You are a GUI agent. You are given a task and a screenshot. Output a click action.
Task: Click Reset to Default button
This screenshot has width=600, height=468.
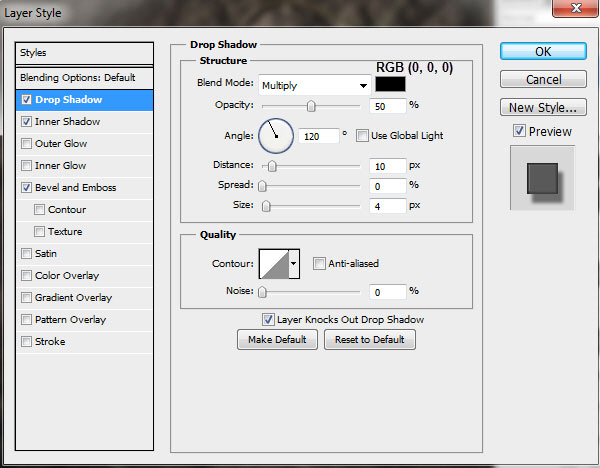coord(370,339)
